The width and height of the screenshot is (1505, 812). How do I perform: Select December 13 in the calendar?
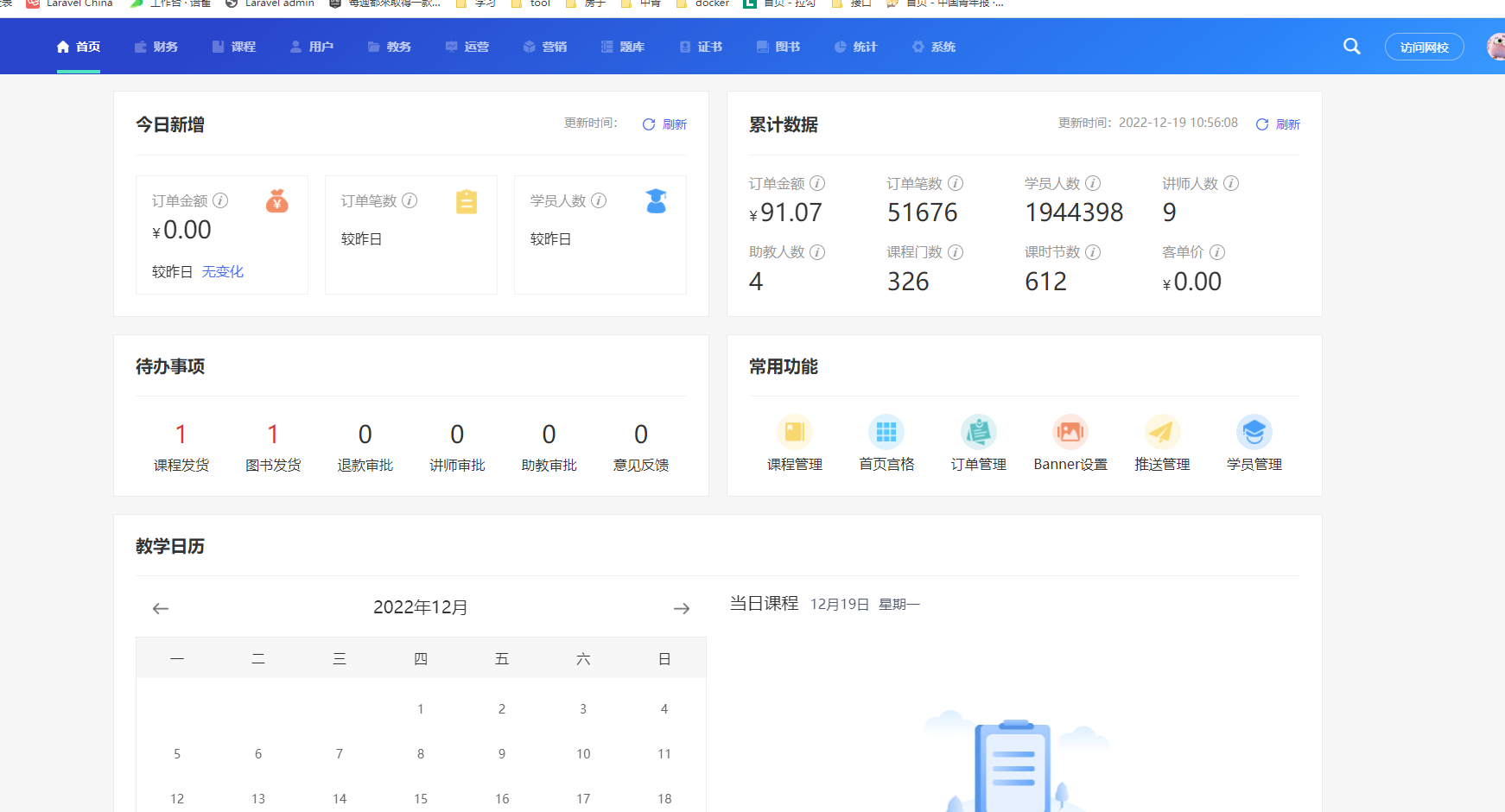[x=258, y=799]
